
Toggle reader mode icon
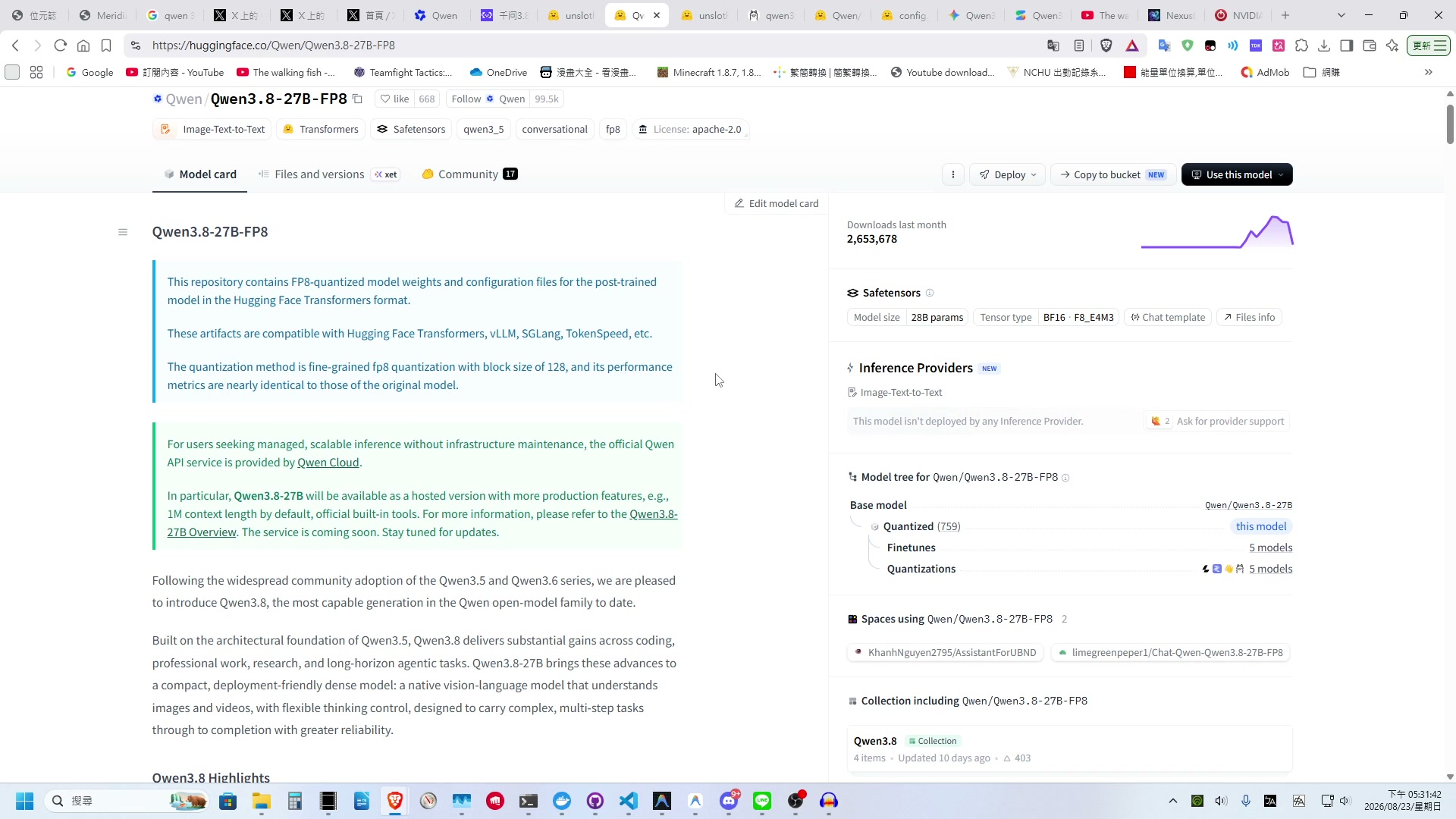pos(1079,45)
